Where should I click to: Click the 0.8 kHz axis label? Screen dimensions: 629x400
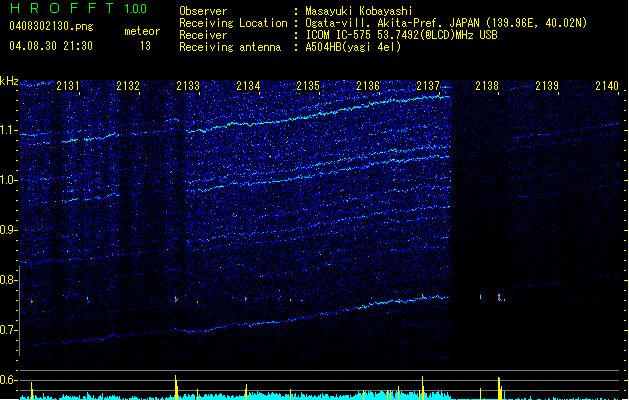(9, 280)
